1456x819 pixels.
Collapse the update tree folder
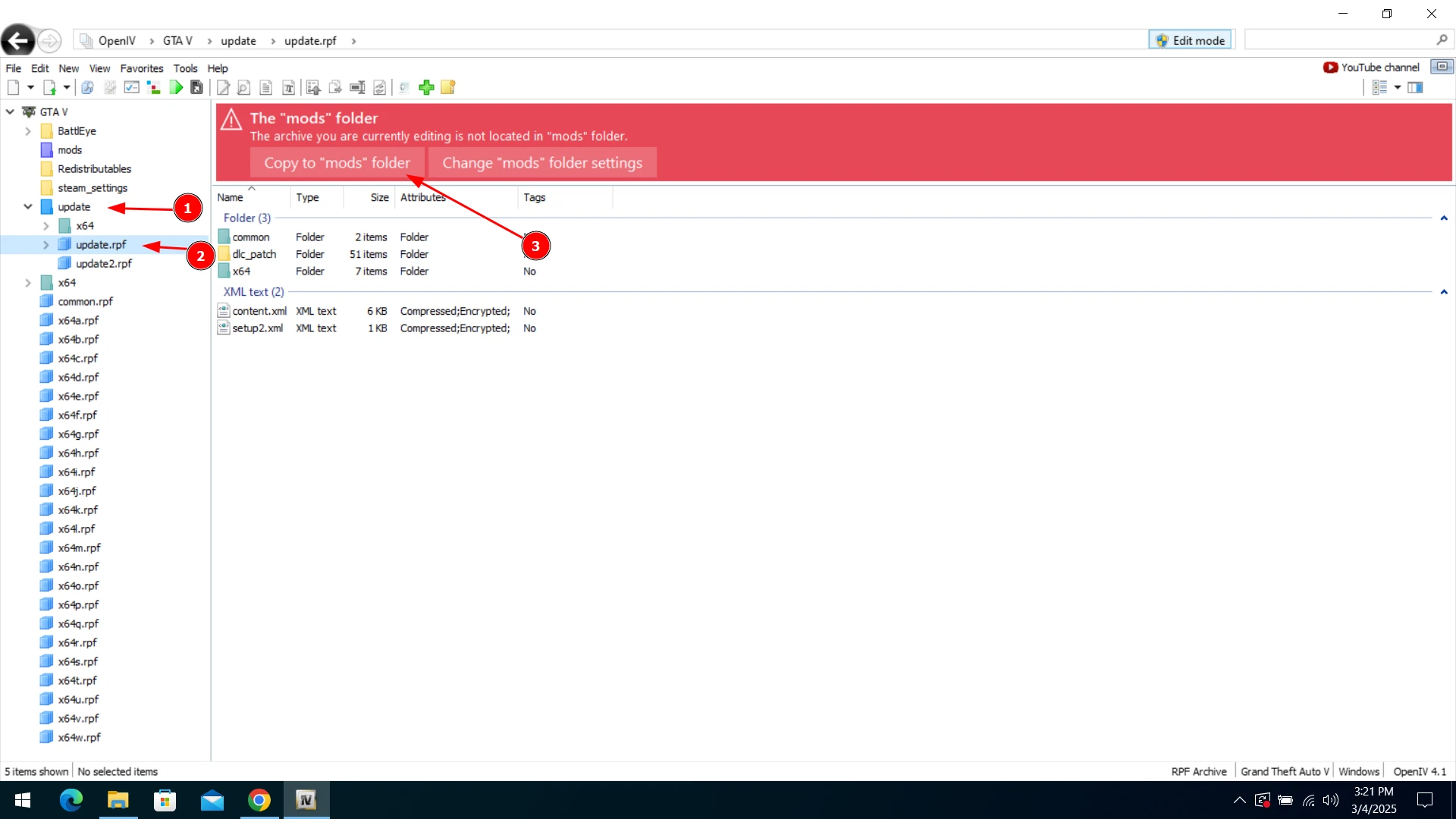[x=28, y=206]
